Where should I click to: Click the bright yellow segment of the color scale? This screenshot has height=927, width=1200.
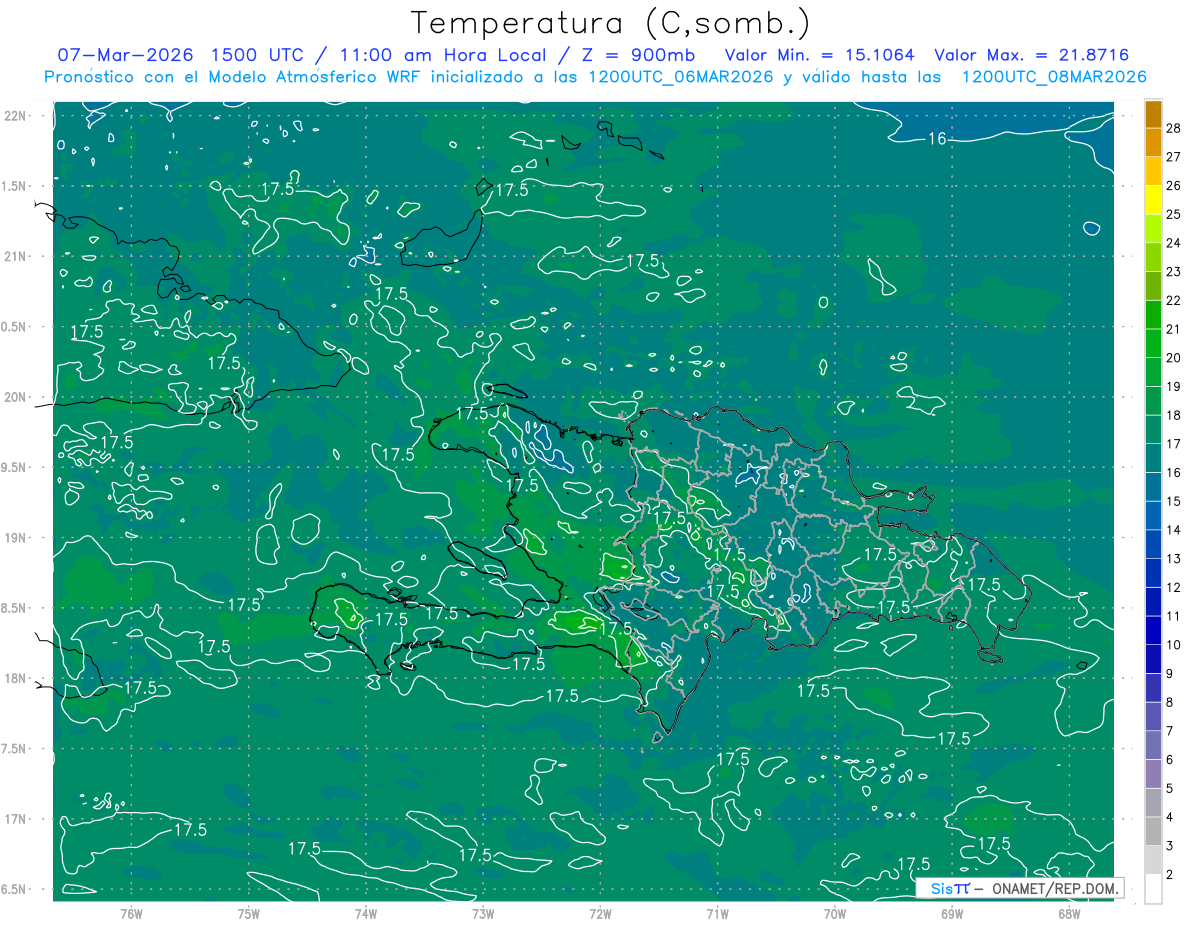(1153, 200)
